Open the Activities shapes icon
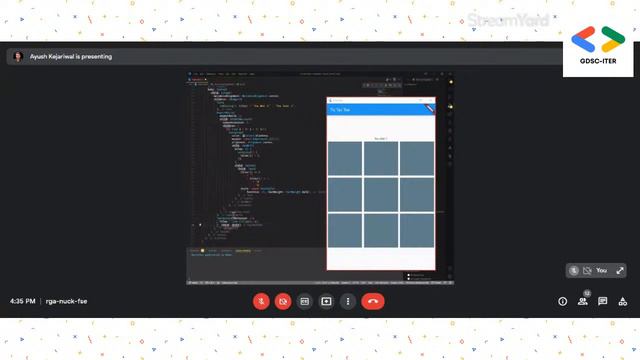The image size is (640, 360). coord(622,302)
